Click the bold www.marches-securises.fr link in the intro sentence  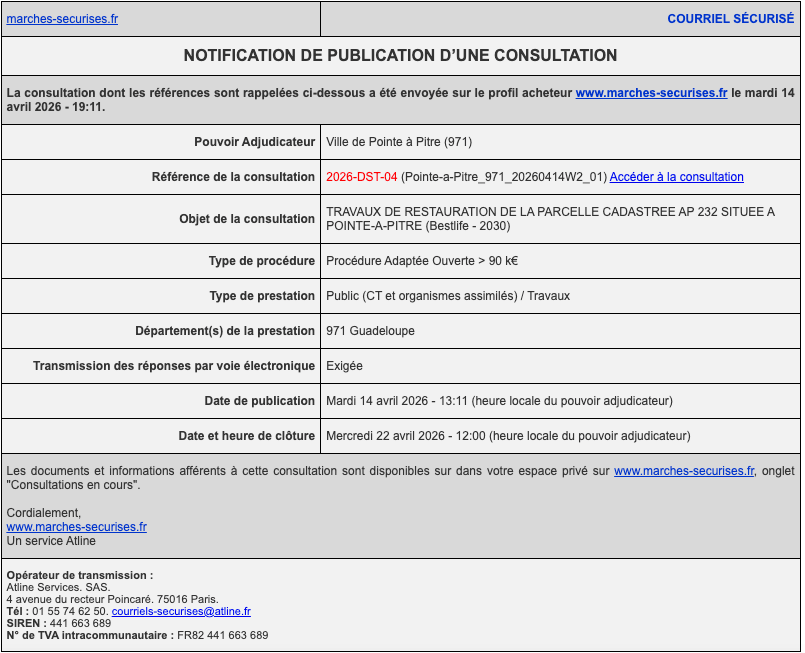point(651,92)
